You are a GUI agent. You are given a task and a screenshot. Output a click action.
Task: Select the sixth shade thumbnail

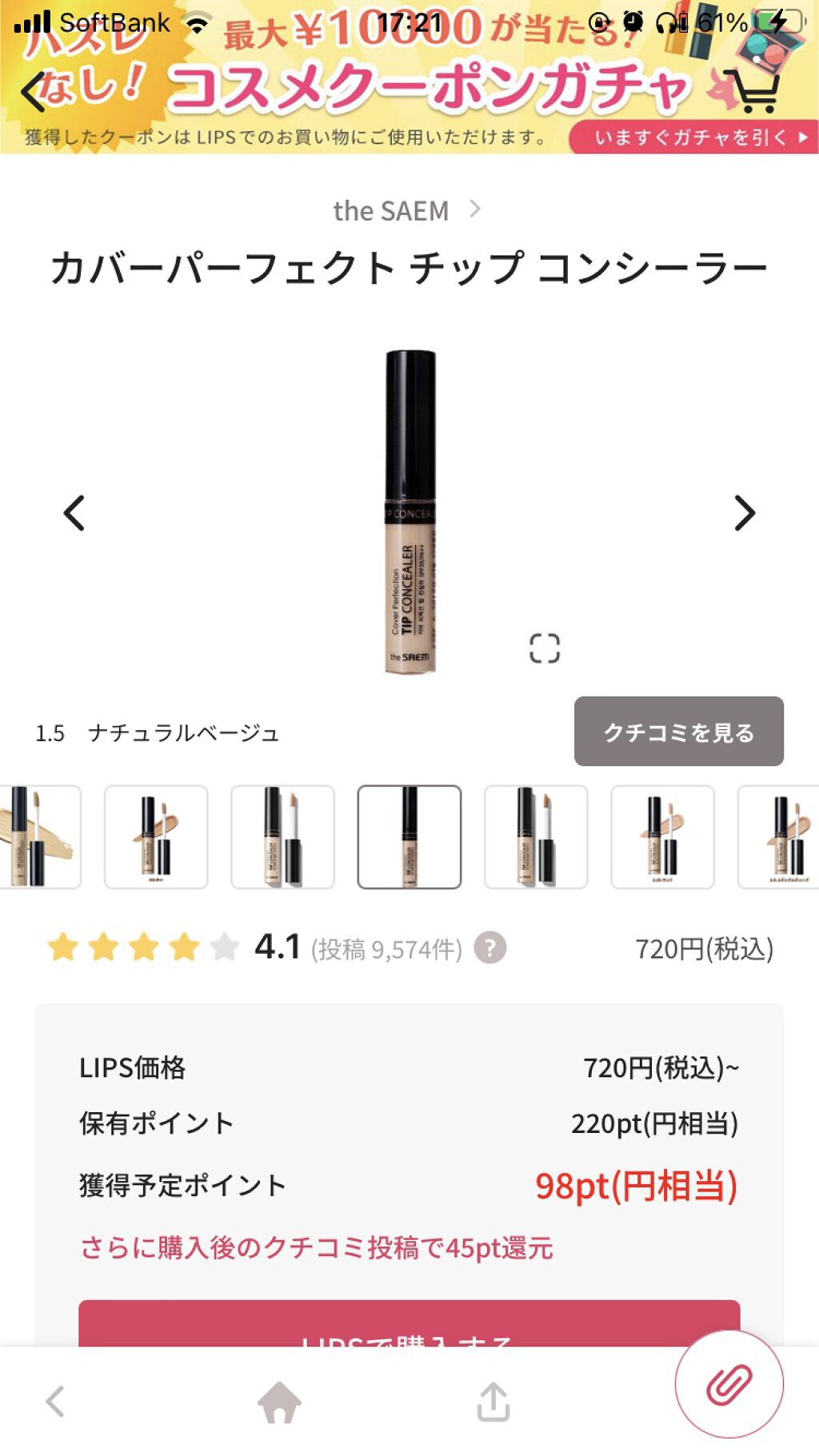point(662,837)
